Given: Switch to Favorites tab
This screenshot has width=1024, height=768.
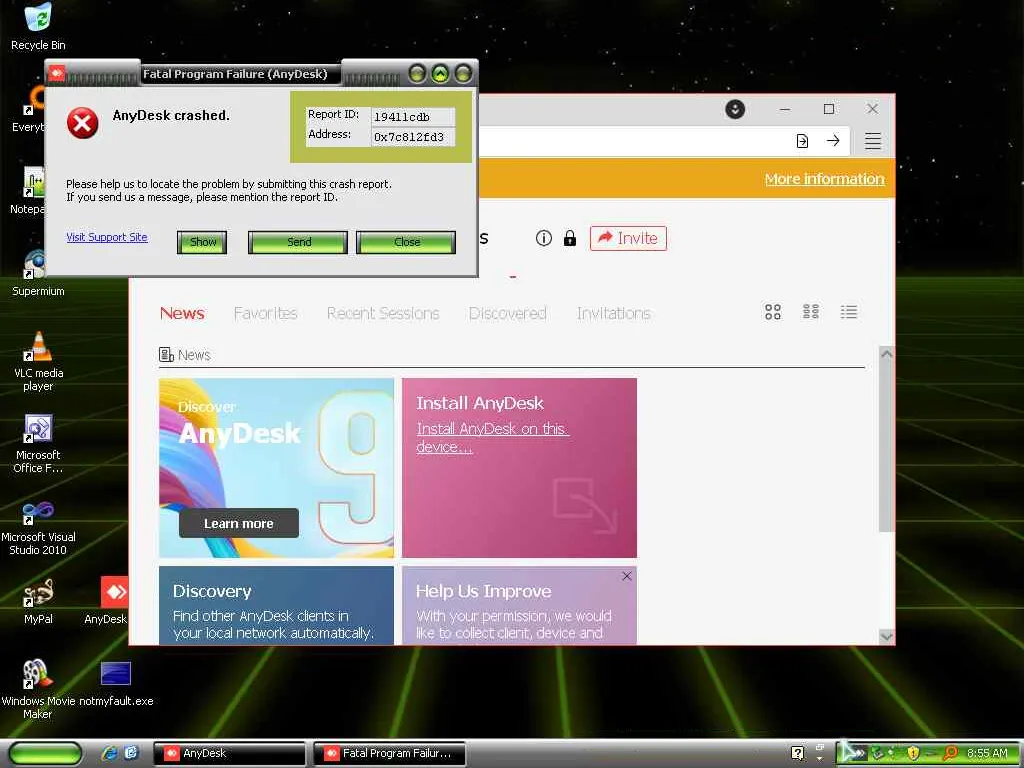Looking at the screenshot, I should [x=265, y=313].
